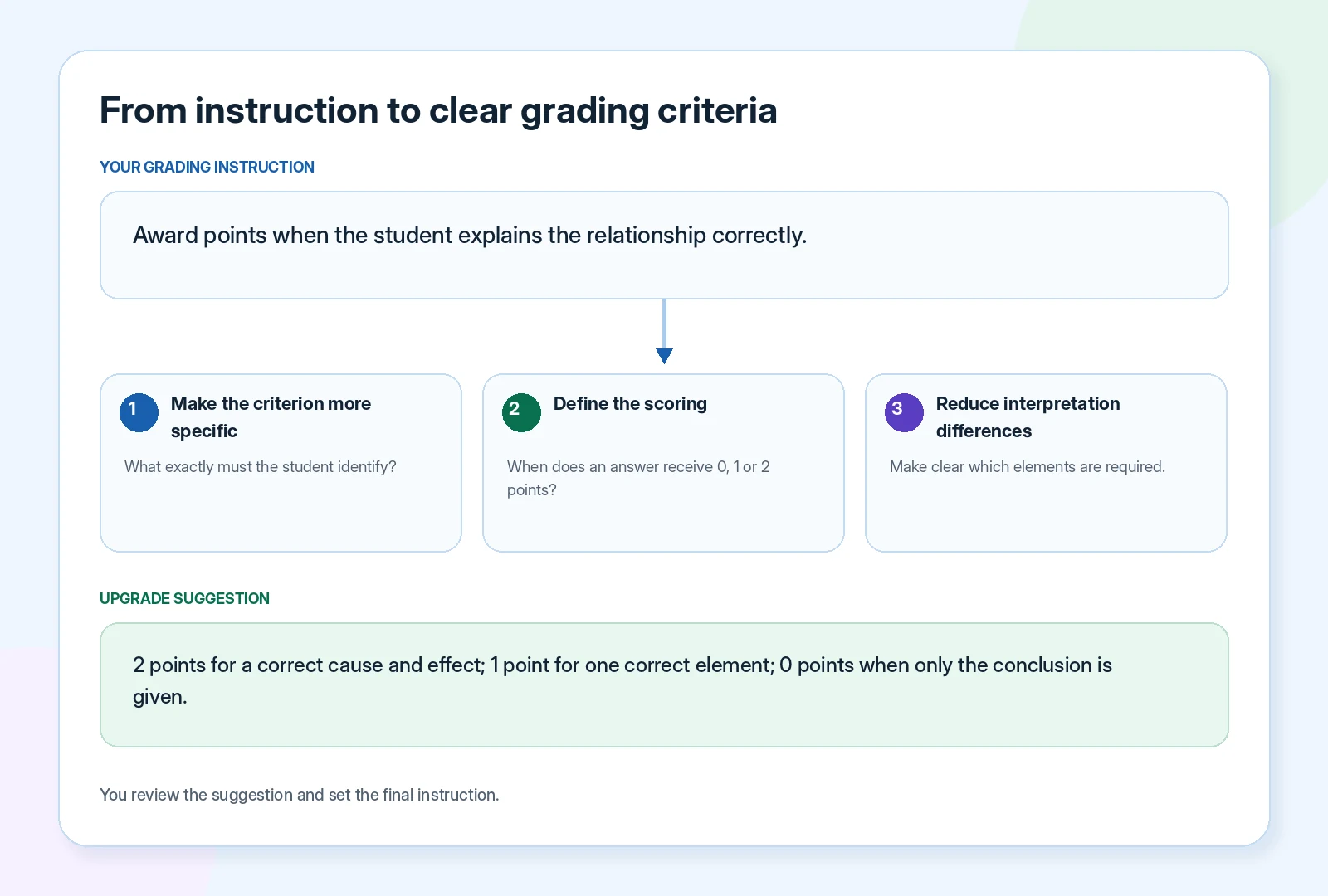The width and height of the screenshot is (1328, 896).
Task: Click 'Make clear which elements are required.' text
Action: point(1028,467)
